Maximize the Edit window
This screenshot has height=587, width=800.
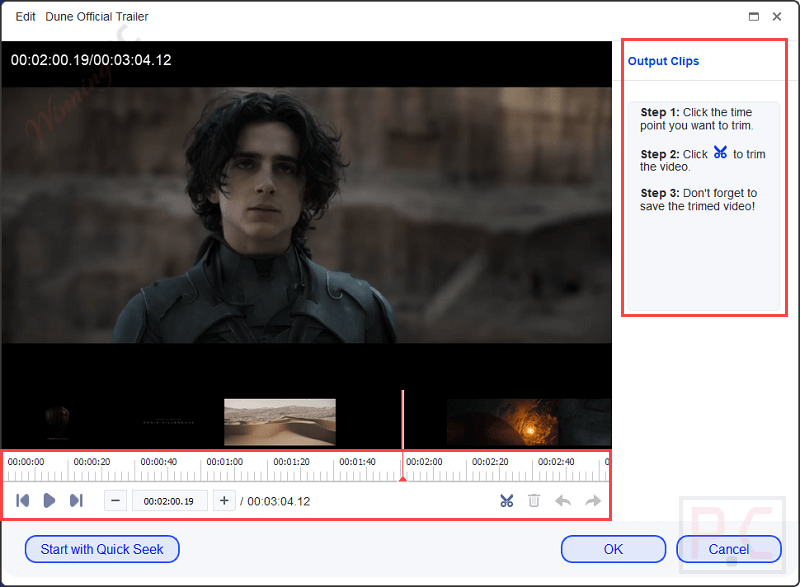pyautogui.click(x=754, y=16)
